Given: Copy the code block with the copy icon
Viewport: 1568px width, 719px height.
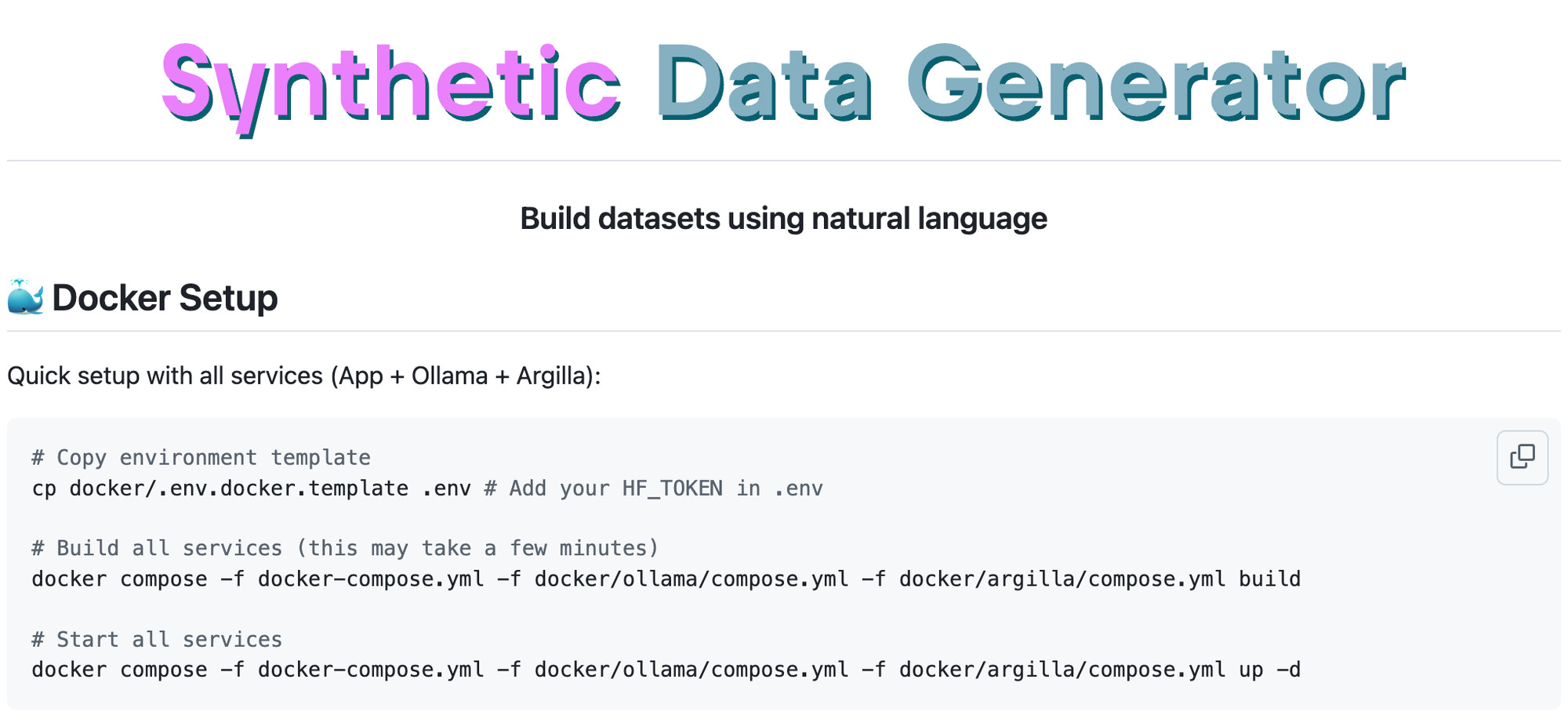Looking at the screenshot, I should click(x=1522, y=457).
